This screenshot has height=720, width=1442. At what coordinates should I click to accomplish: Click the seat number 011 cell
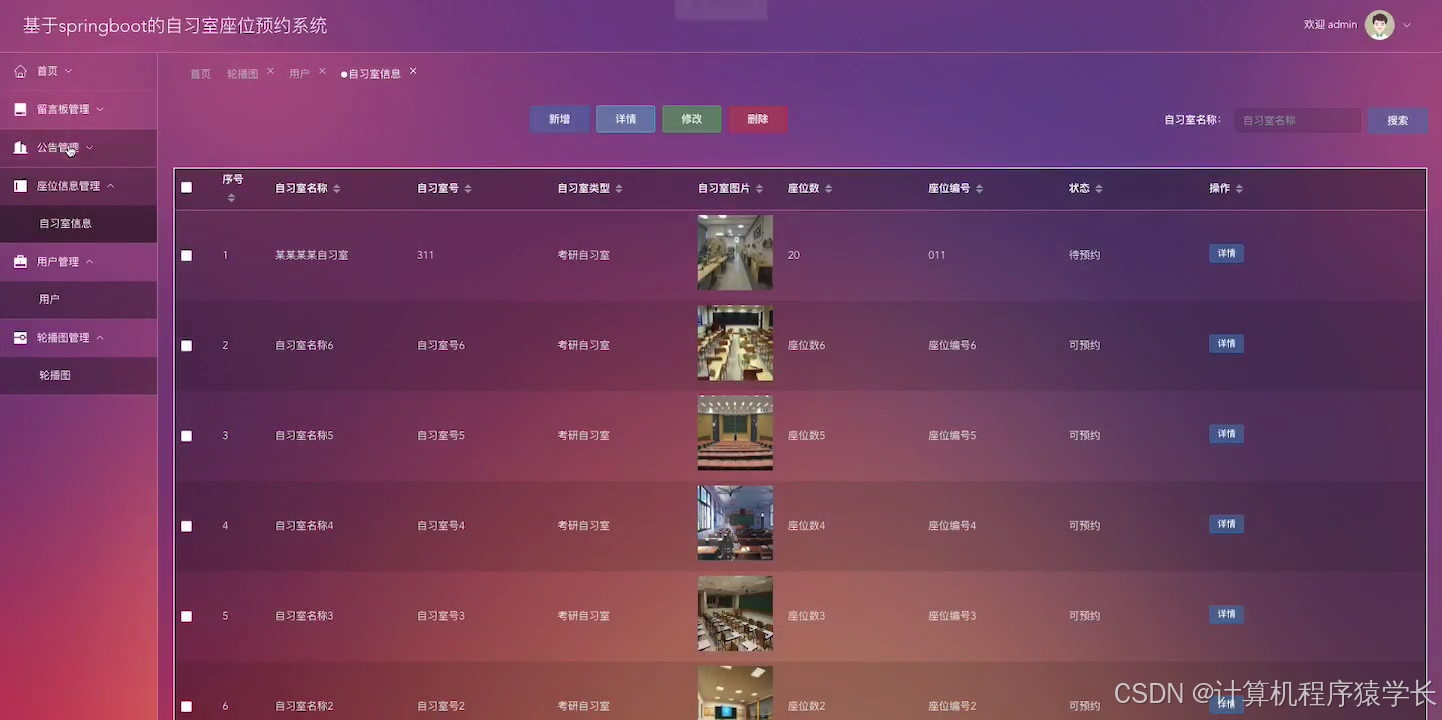937,255
